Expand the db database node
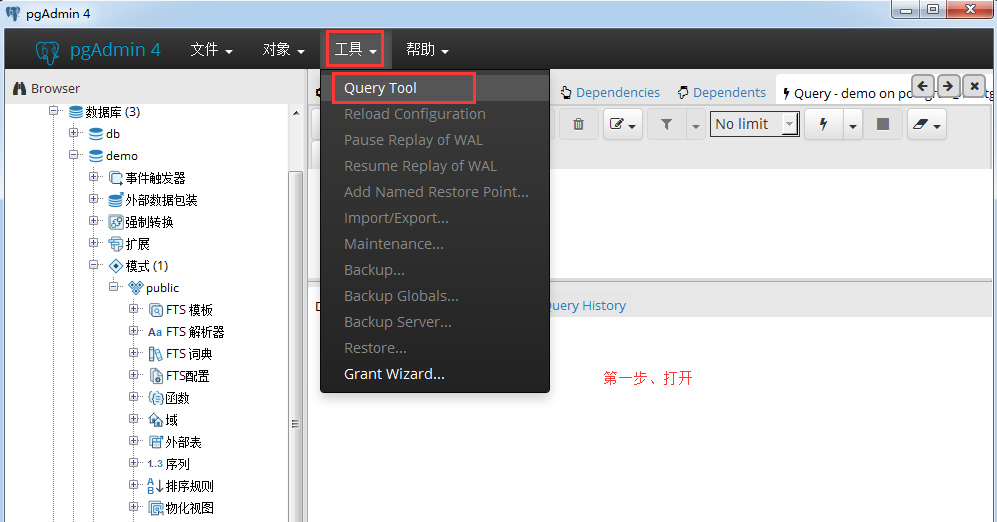The width and height of the screenshot is (997, 522). 74,133
